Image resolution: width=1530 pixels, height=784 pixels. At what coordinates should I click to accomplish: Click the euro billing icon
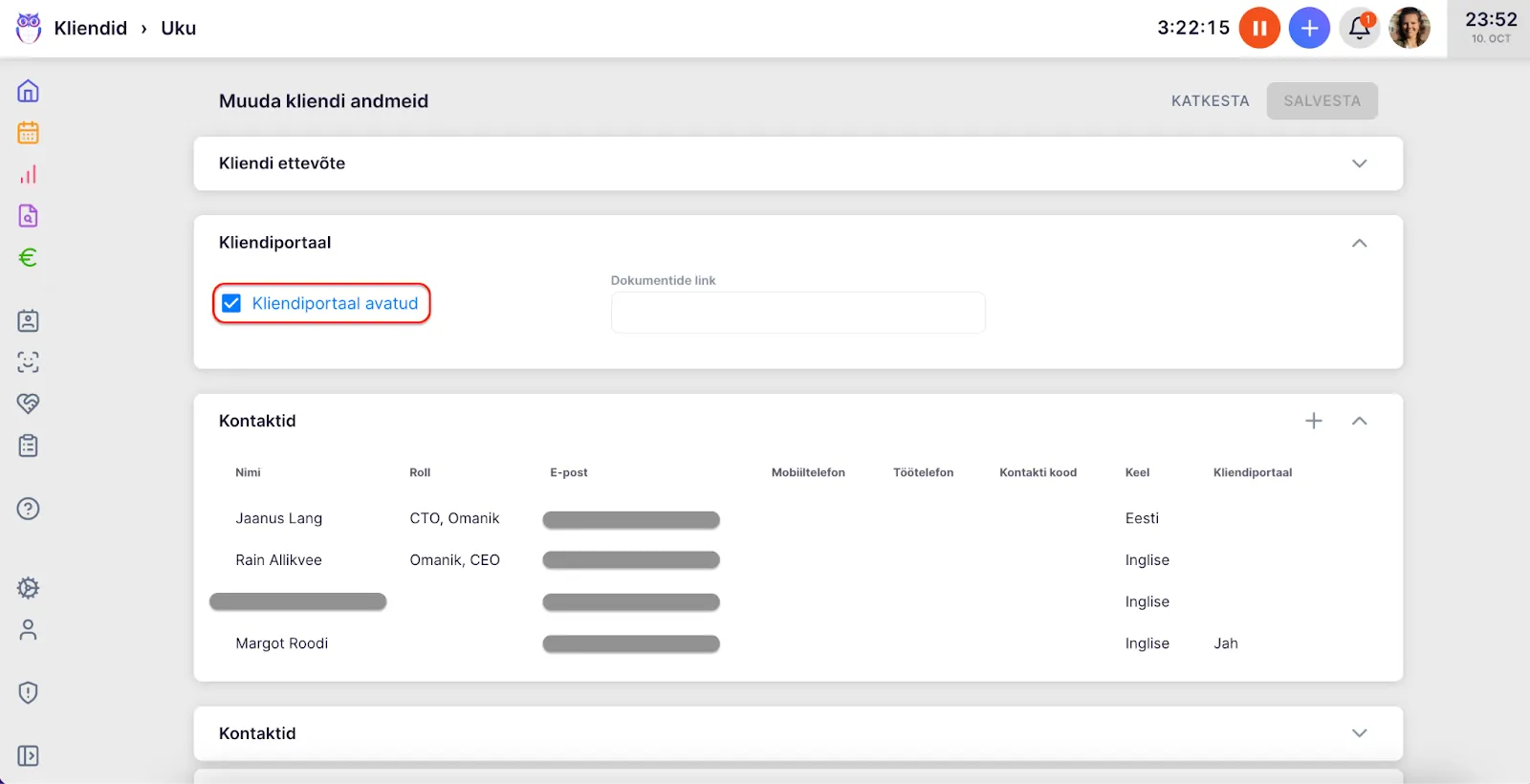[29, 257]
